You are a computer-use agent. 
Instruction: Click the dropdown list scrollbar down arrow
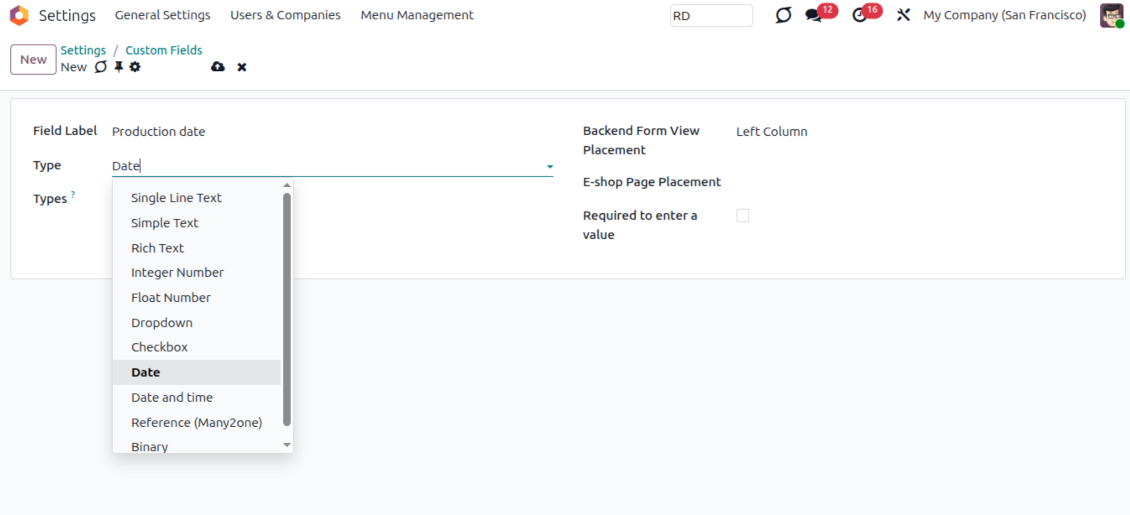click(287, 445)
